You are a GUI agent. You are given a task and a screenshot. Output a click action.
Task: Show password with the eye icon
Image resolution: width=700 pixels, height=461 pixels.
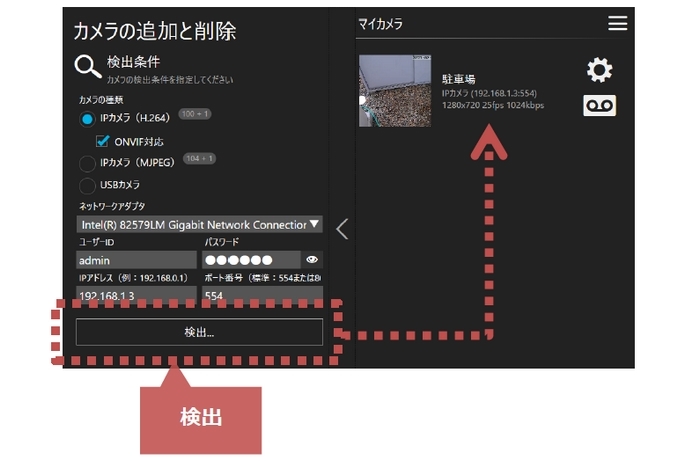click(311, 259)
